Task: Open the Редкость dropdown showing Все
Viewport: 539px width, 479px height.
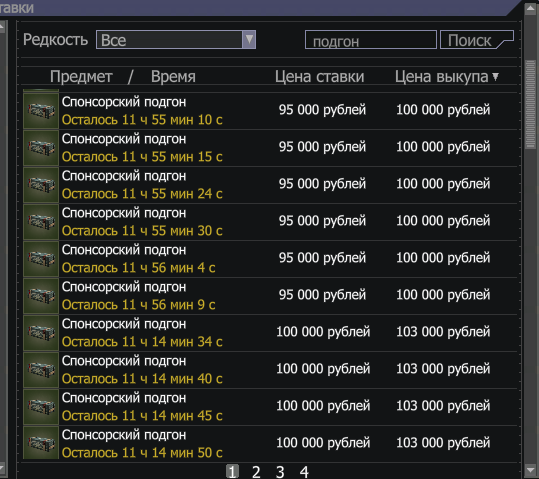Action: coord(176,40)
